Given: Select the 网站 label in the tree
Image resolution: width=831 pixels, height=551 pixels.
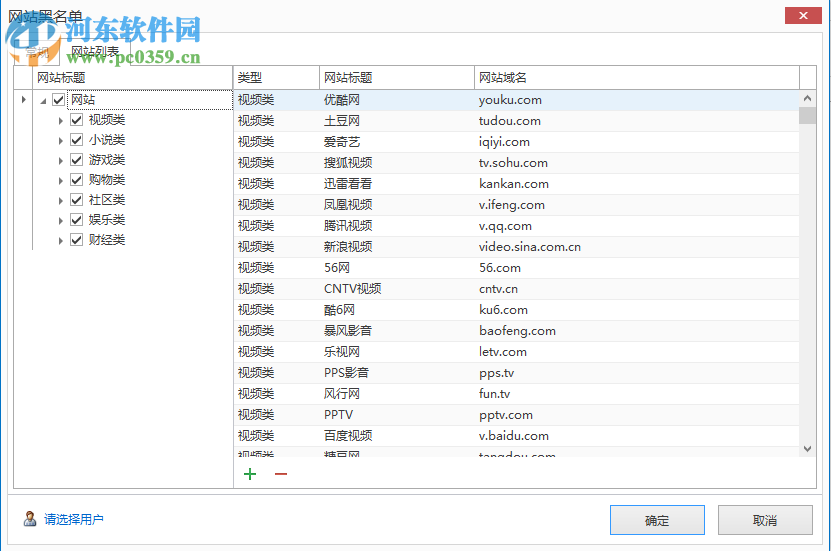Looking at the screenshot, I should [83, 100].
